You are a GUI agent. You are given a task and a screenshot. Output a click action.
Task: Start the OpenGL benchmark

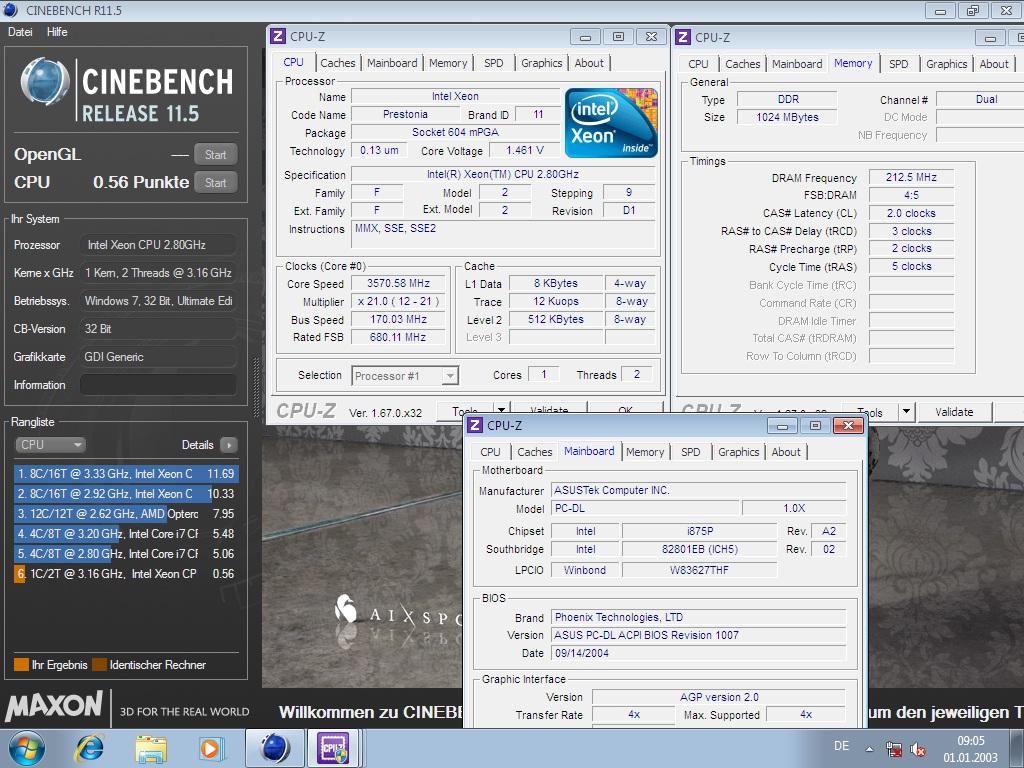216,154
